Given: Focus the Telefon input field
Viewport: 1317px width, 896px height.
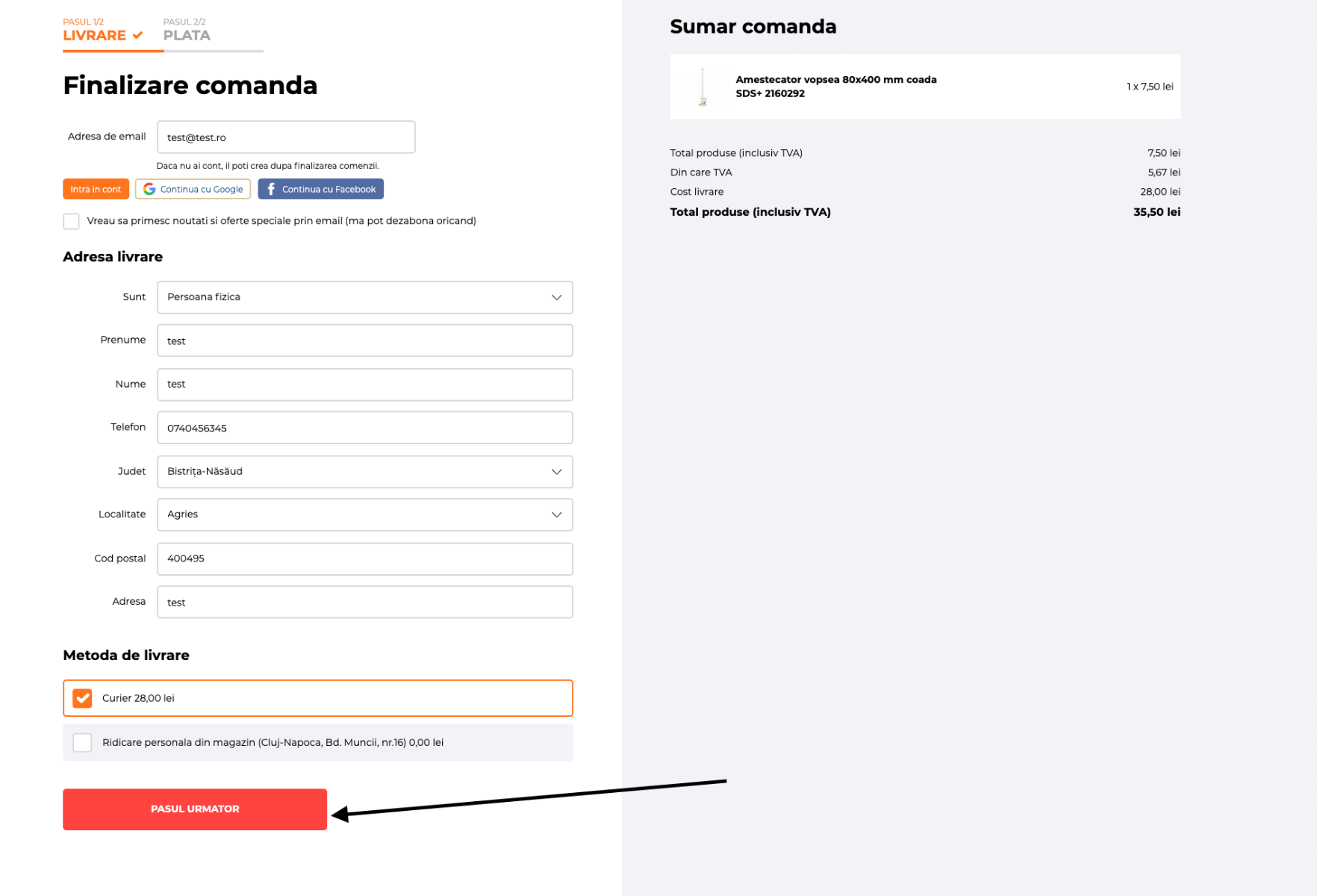Looking at the screenshot, I should [364, 428].
